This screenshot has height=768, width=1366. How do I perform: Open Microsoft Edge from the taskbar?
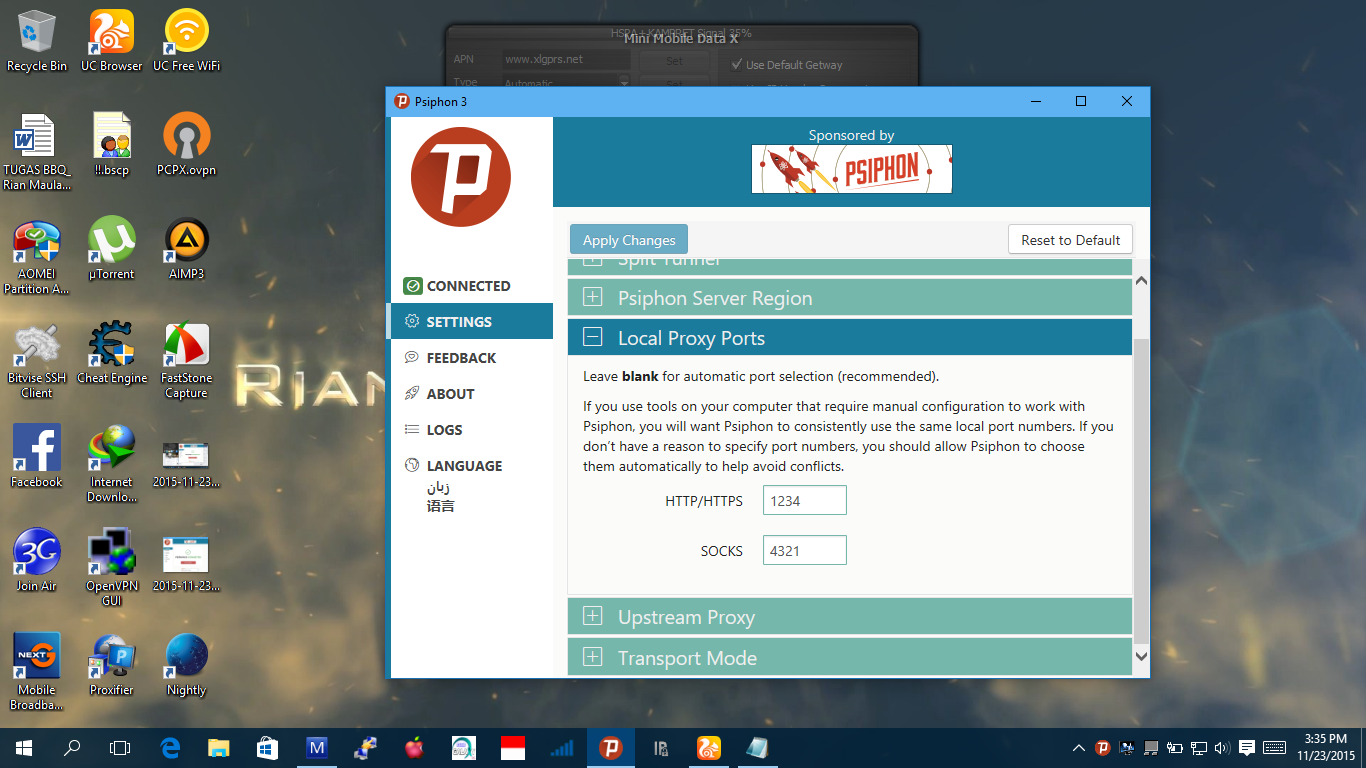pyautogui.click(x=170, y=747)
